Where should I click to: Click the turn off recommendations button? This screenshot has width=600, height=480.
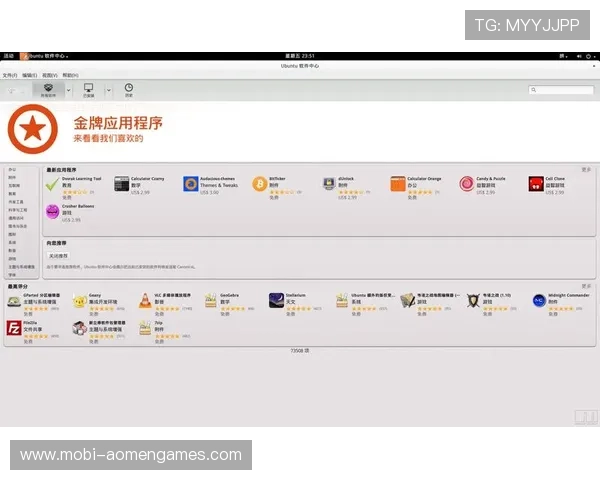click(x=58, y=256)
